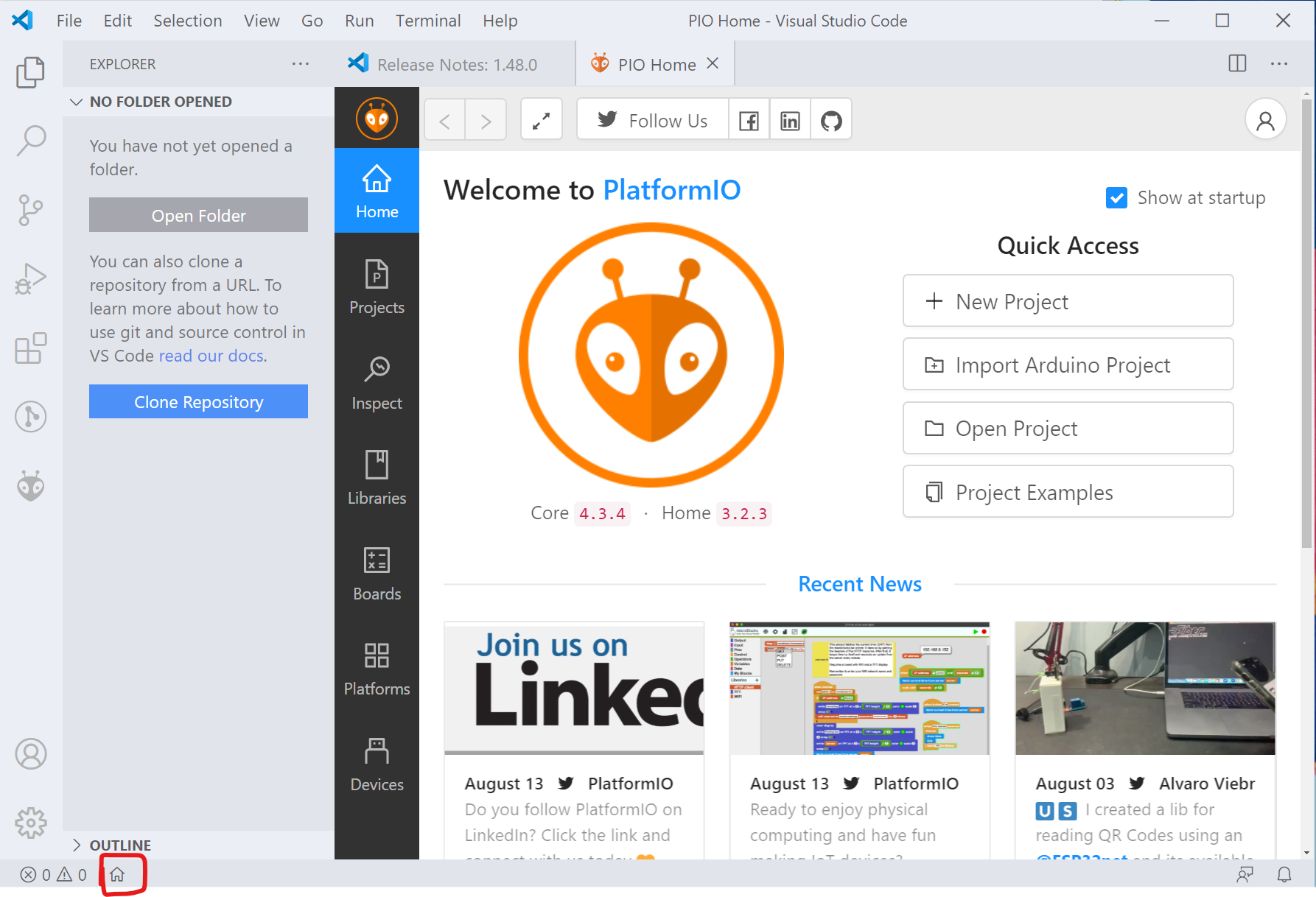
Task: Open Run and Debug view
Action: tap(30, 279)
